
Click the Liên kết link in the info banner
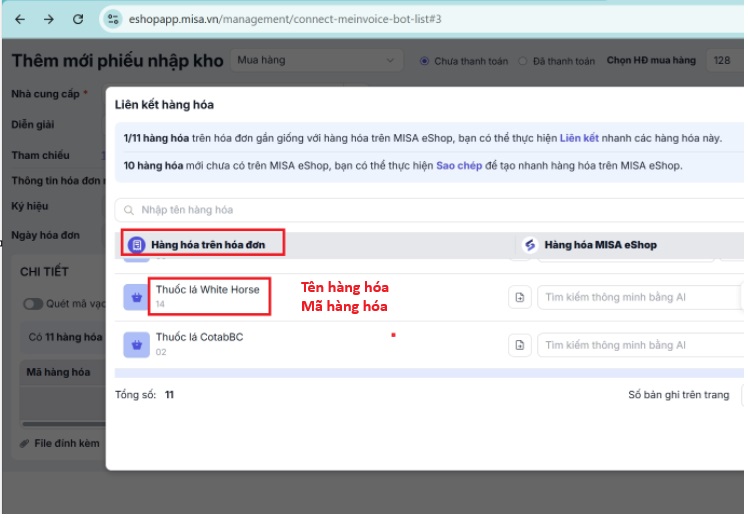pyautogui.click(x=579, y=138)
